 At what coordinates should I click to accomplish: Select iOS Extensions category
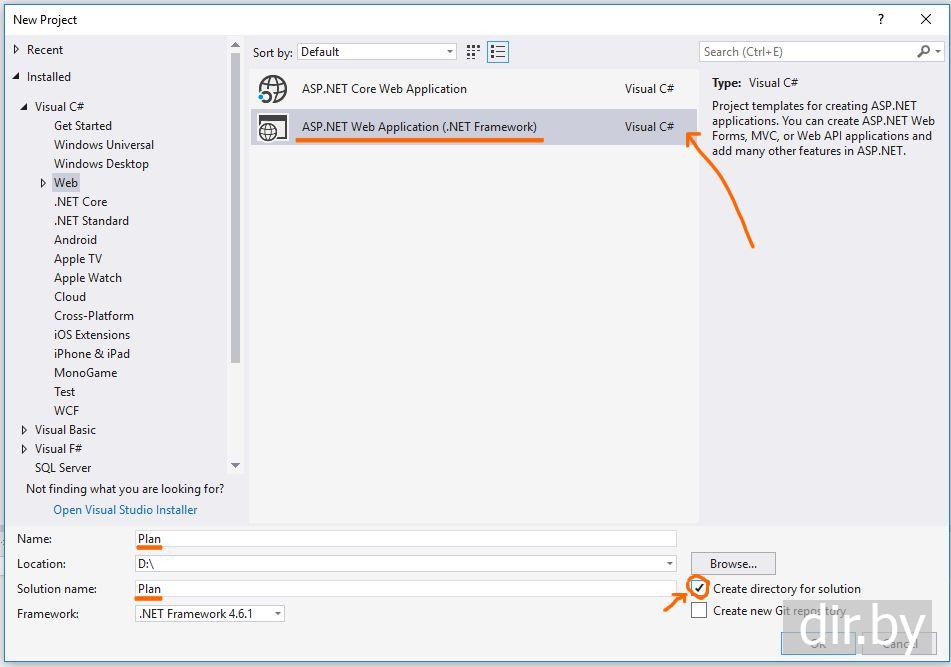[92, 335]
